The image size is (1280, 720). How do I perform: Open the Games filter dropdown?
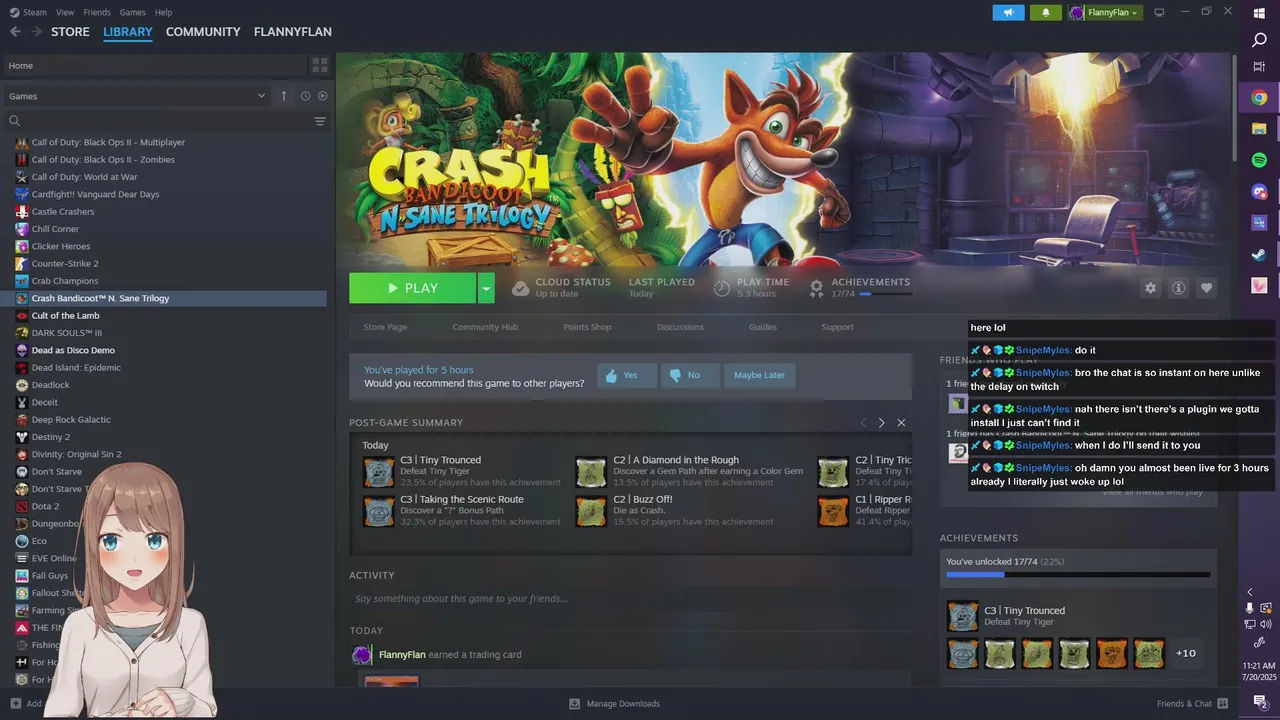tap(136, 96)
